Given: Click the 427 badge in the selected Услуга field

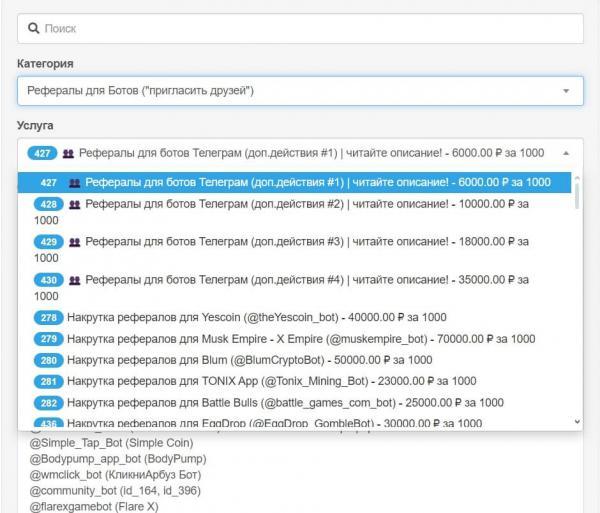Looking at the screenshot, I should pos(42,153).
